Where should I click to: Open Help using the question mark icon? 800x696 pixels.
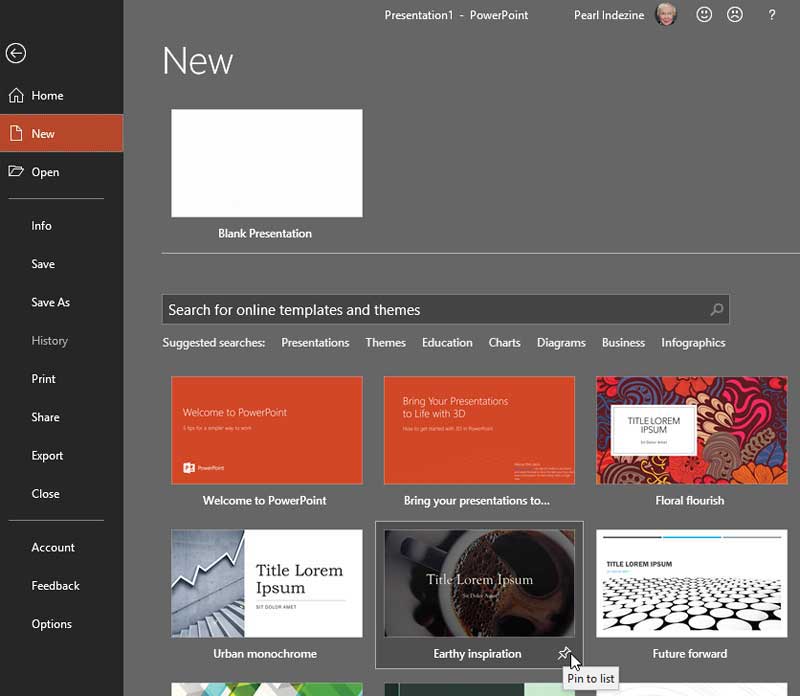pyautogui.click(x=771, y=15)
